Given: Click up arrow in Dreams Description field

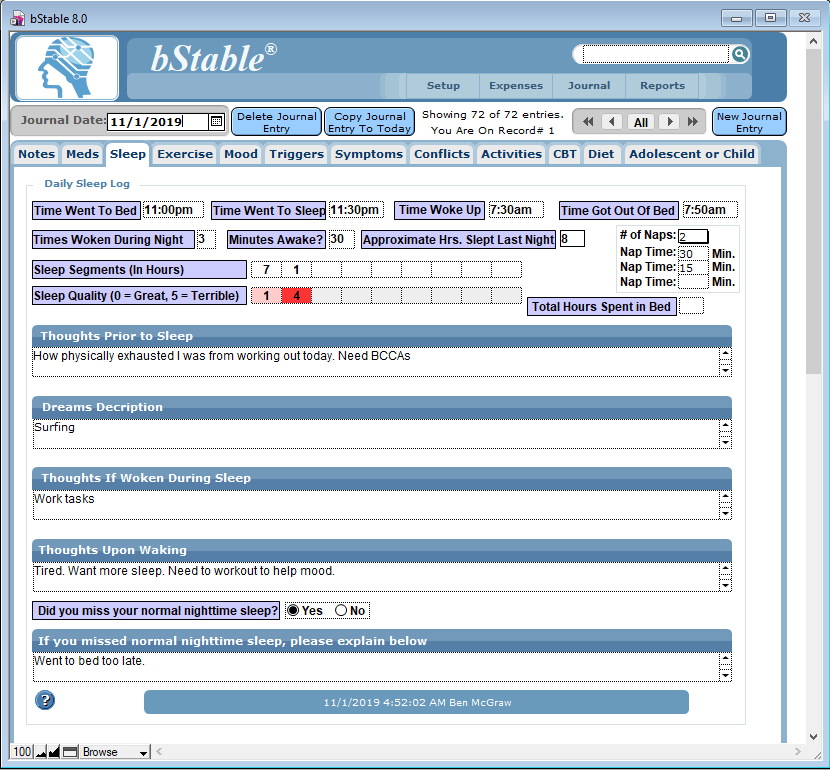Looking at the screenshot, I should 726,425.
